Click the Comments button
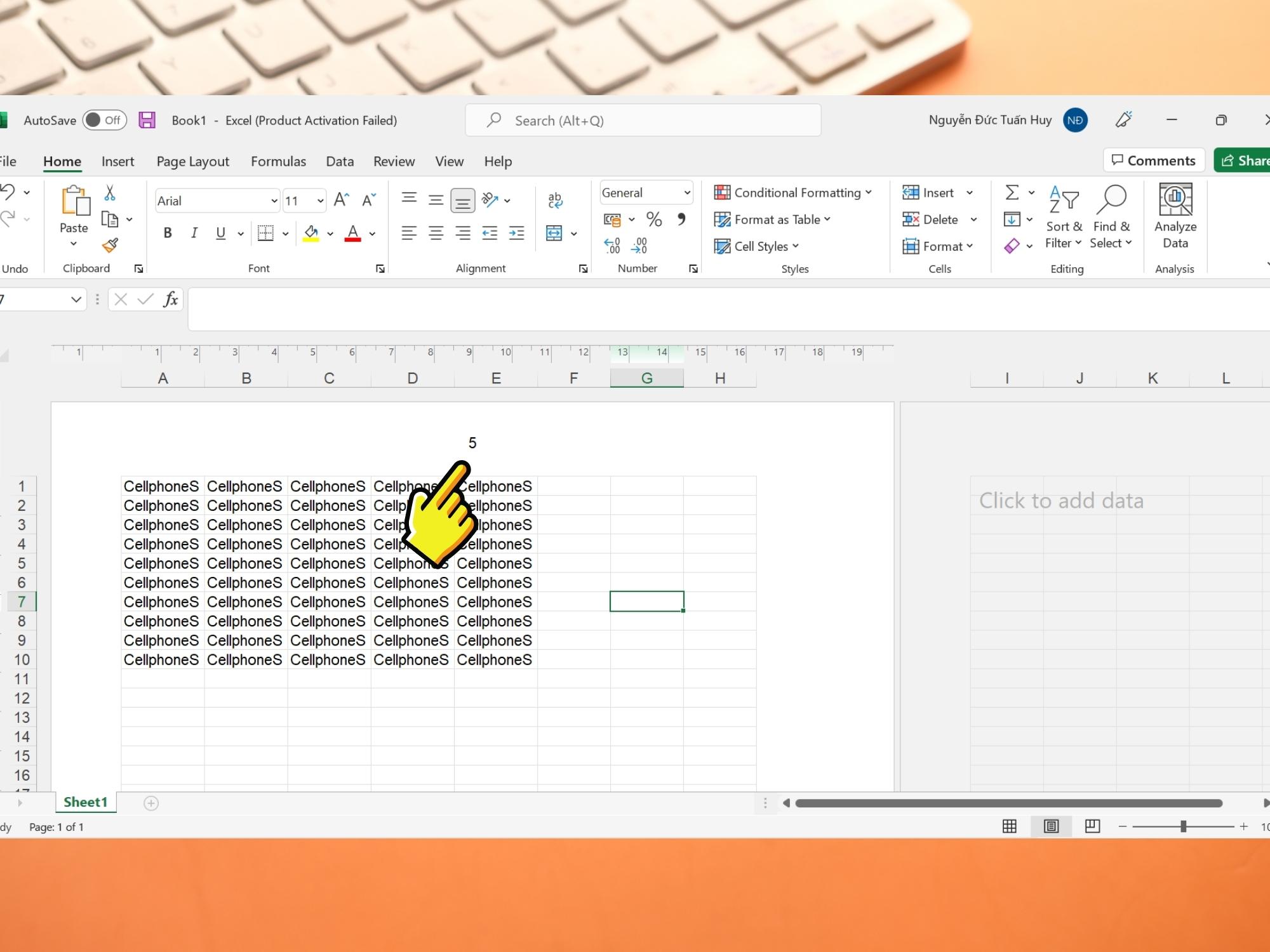The image size is (1270, 952). click(1154, 161)
